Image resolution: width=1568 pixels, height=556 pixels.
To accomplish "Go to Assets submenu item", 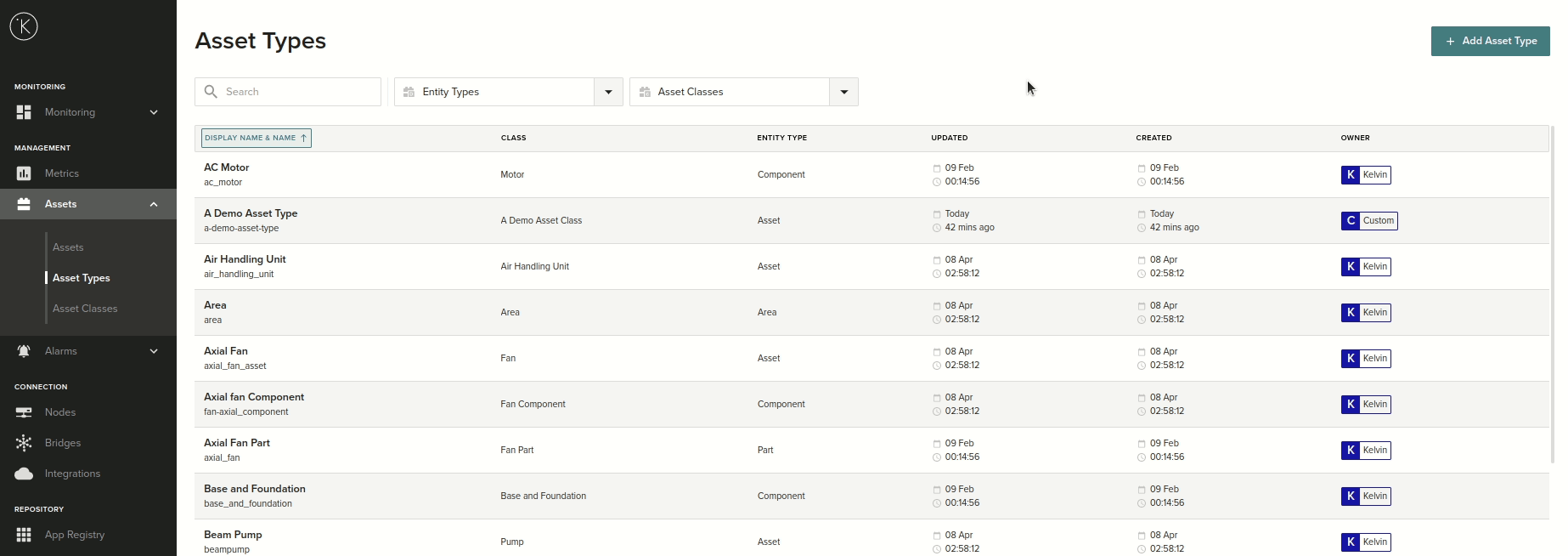I will (68, 247).
